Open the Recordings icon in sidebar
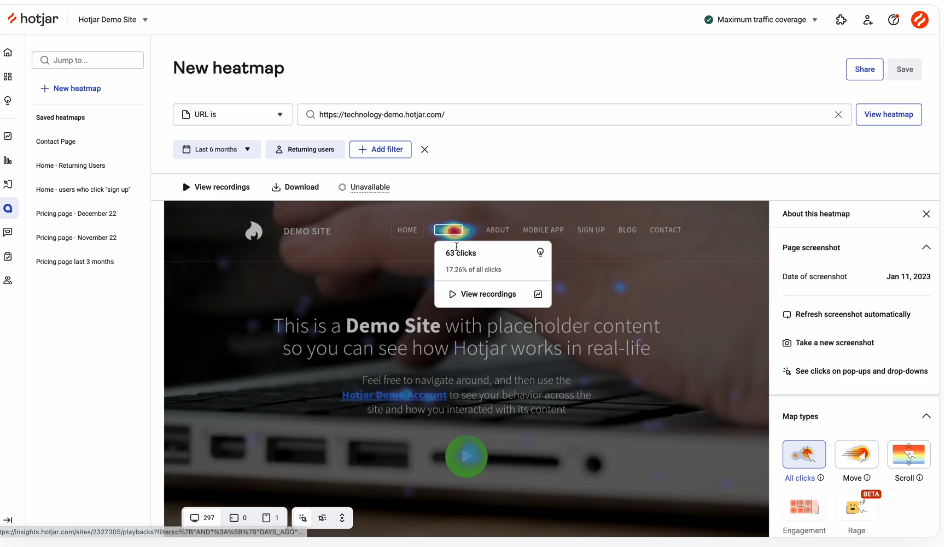944x547 pixels. pyautogui.click(x=8, y=184)
